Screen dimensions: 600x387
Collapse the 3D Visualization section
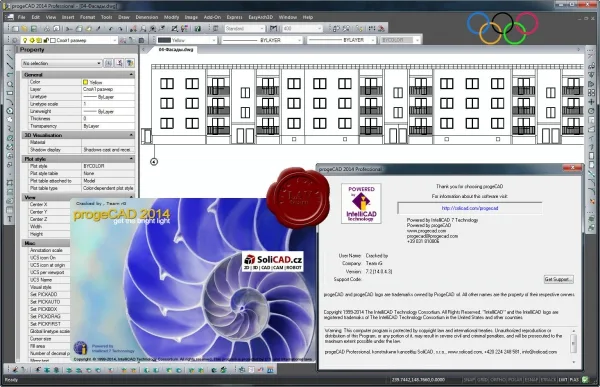[131, 135]
